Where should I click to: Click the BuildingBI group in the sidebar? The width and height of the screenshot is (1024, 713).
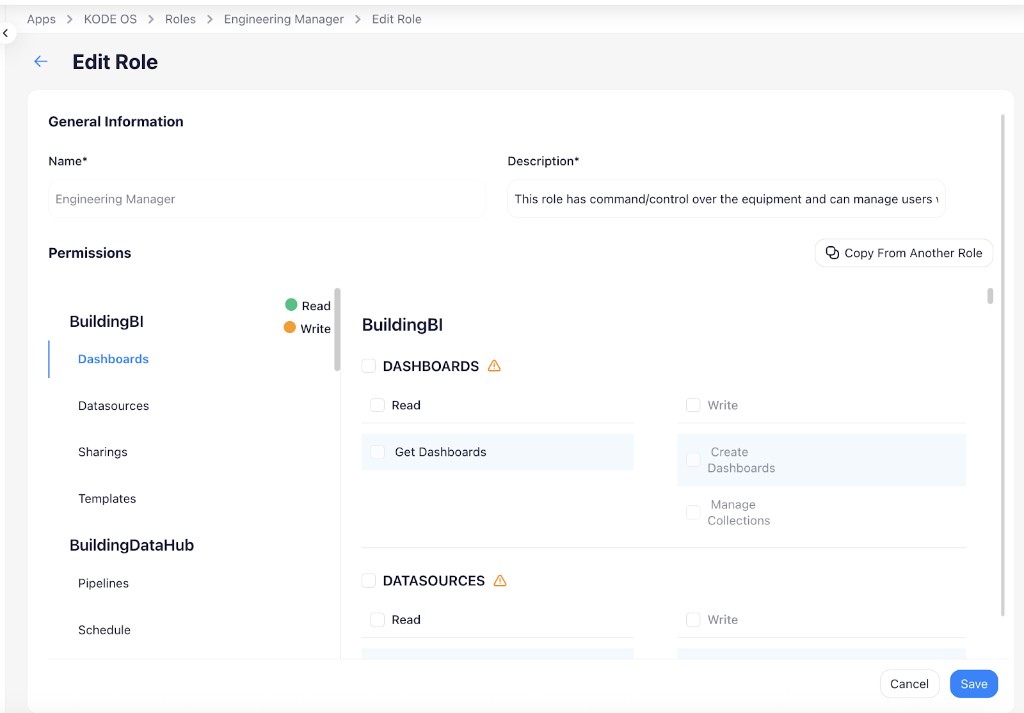click(106, 321)
